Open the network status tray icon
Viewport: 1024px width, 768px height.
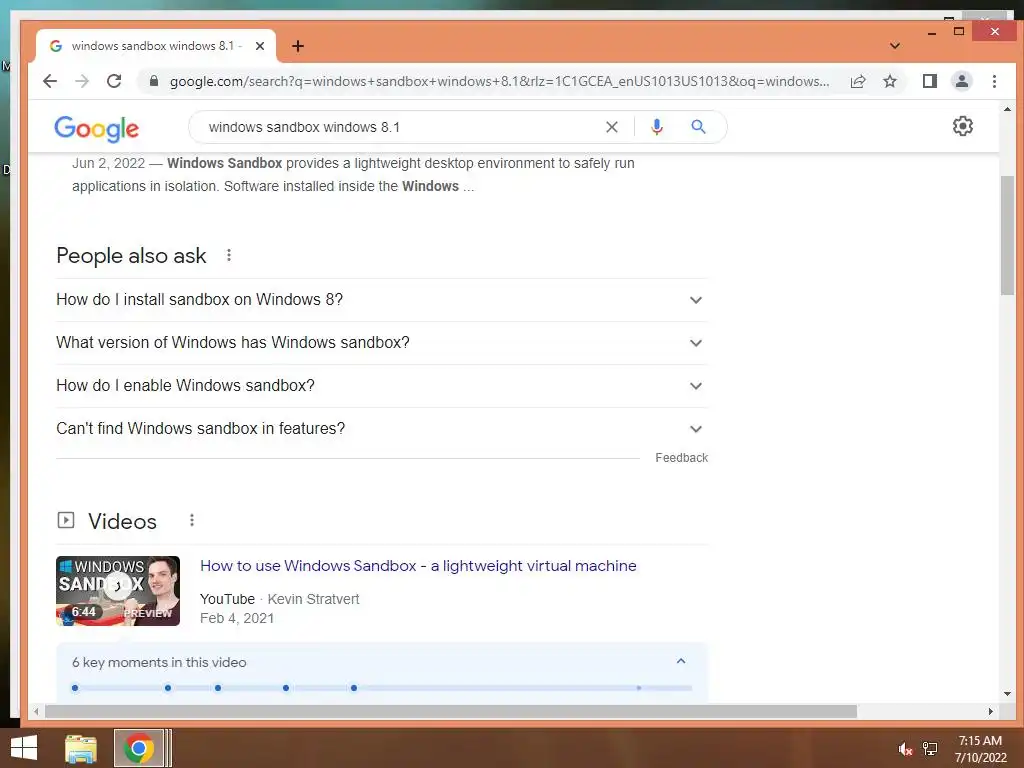(930, 749)
